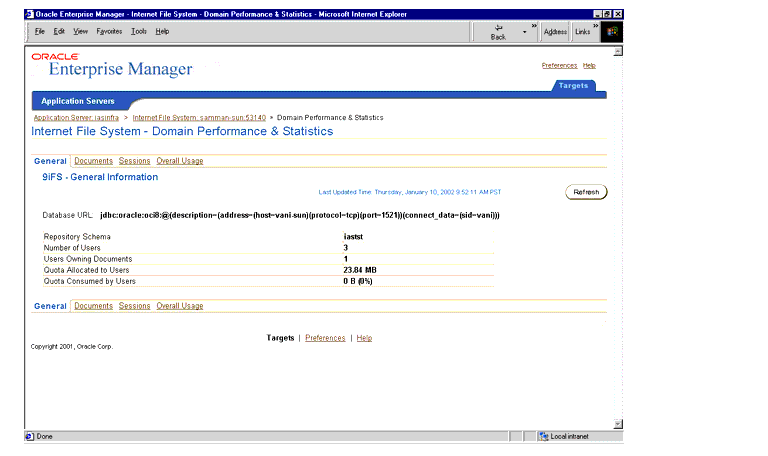Click the Back arrow toolbar button

[498, 32]
